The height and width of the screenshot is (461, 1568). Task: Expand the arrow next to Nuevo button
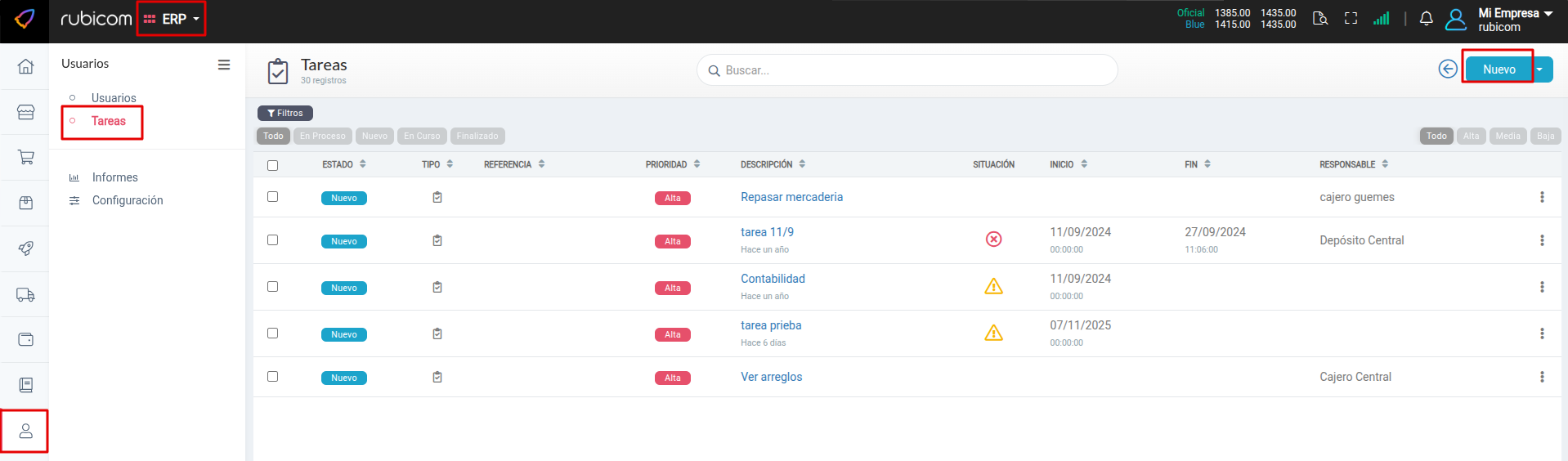1539,69
